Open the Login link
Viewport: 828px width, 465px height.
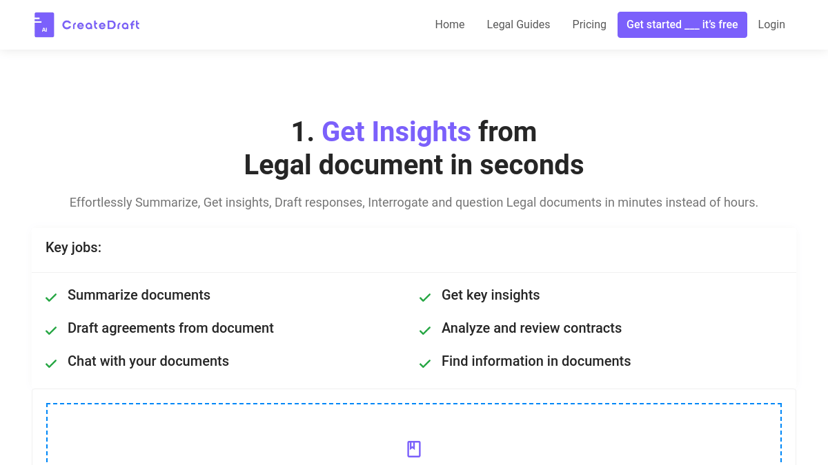[771, 24]
